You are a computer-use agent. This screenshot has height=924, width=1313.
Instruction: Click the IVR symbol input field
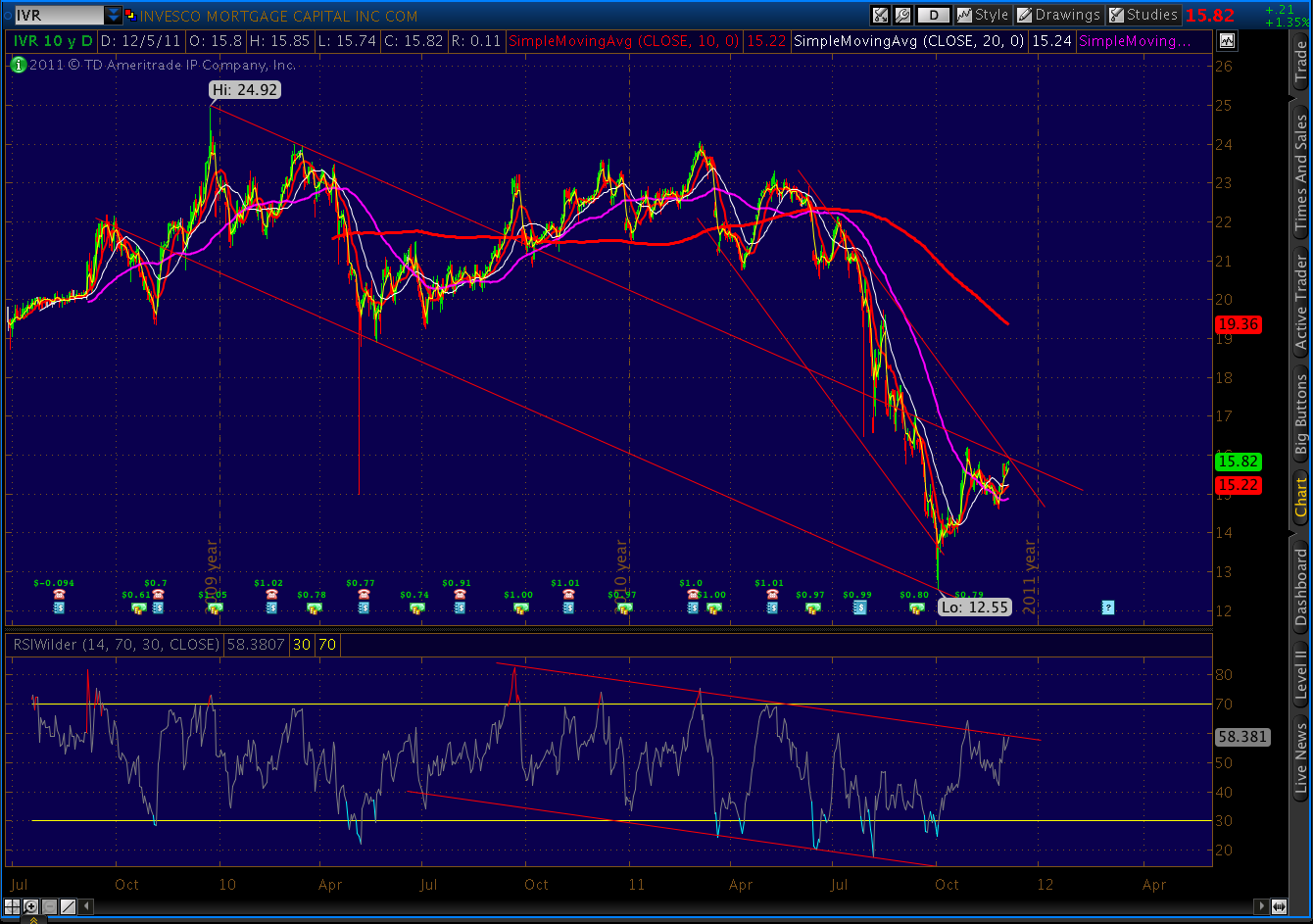pos(59,16)
